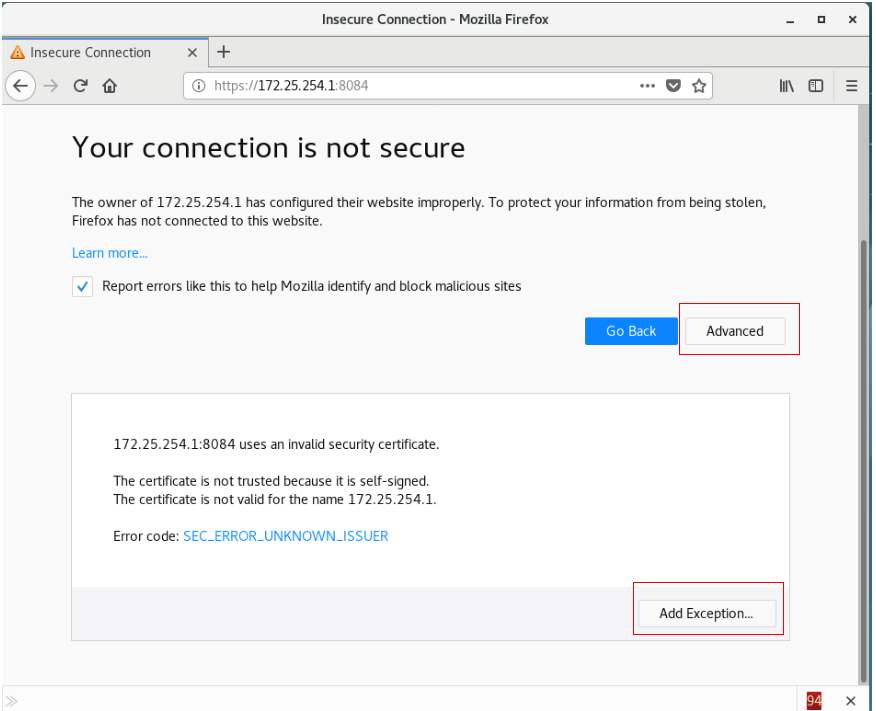
Task: Click the Add Exception button
Action: (707, 613)
